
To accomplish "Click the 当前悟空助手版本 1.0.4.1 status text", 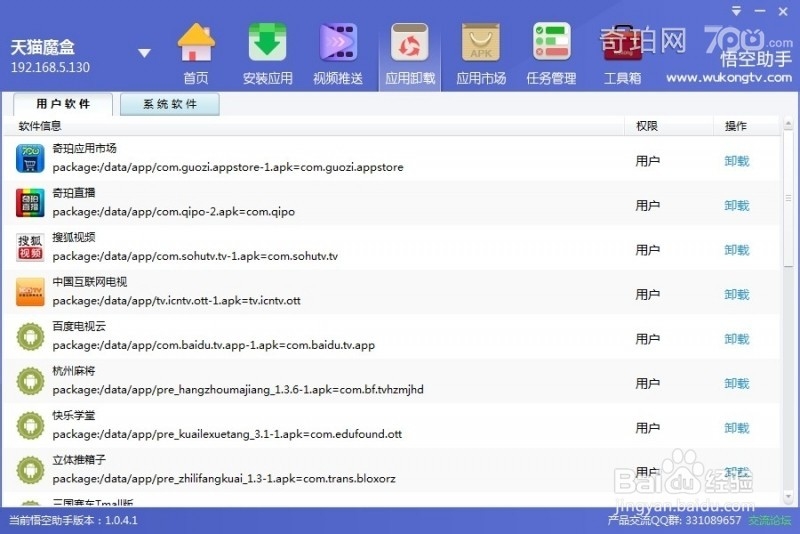I will 73,521.
